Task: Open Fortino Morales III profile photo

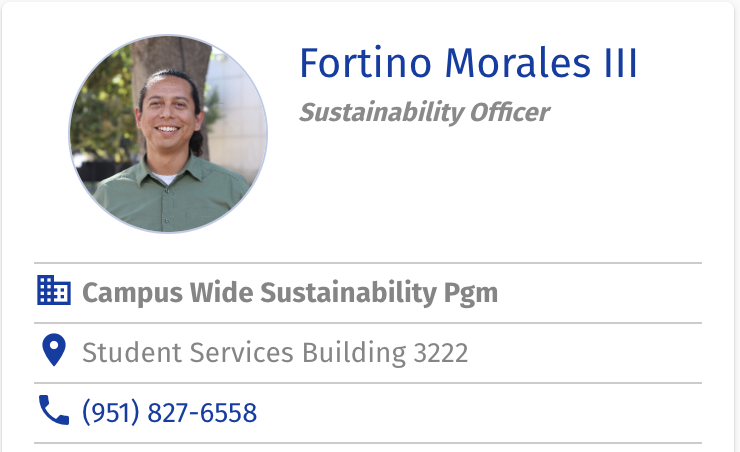Action: click(x=168, y=134)
